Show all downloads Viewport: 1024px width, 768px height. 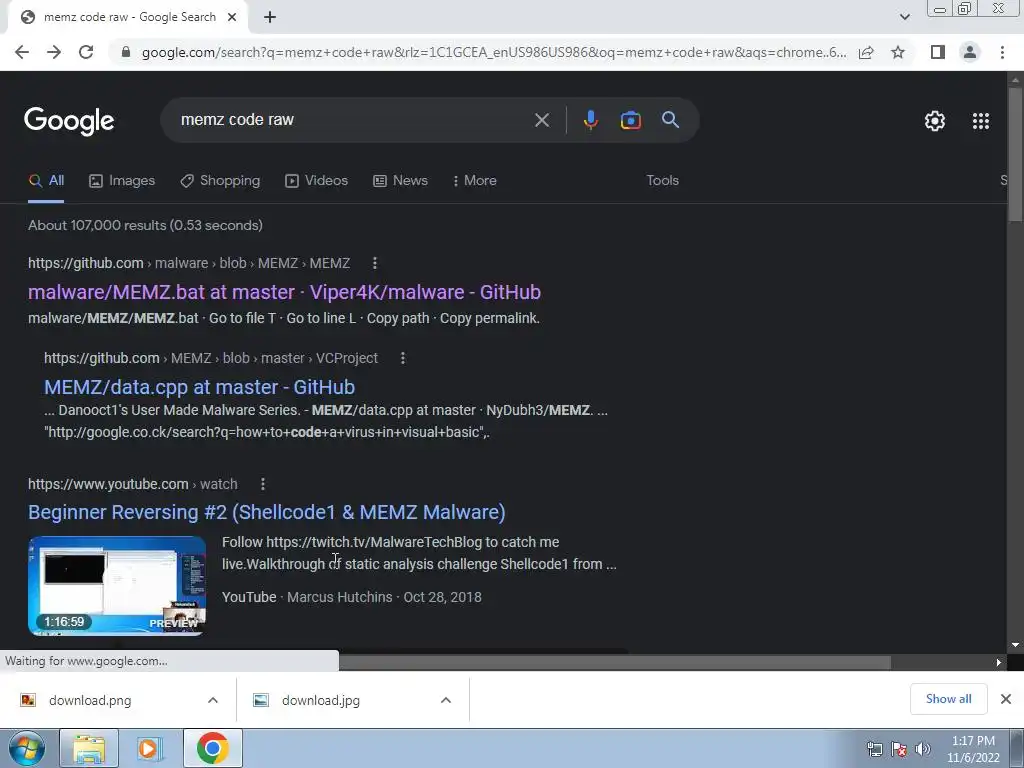(x=948, y=699)
